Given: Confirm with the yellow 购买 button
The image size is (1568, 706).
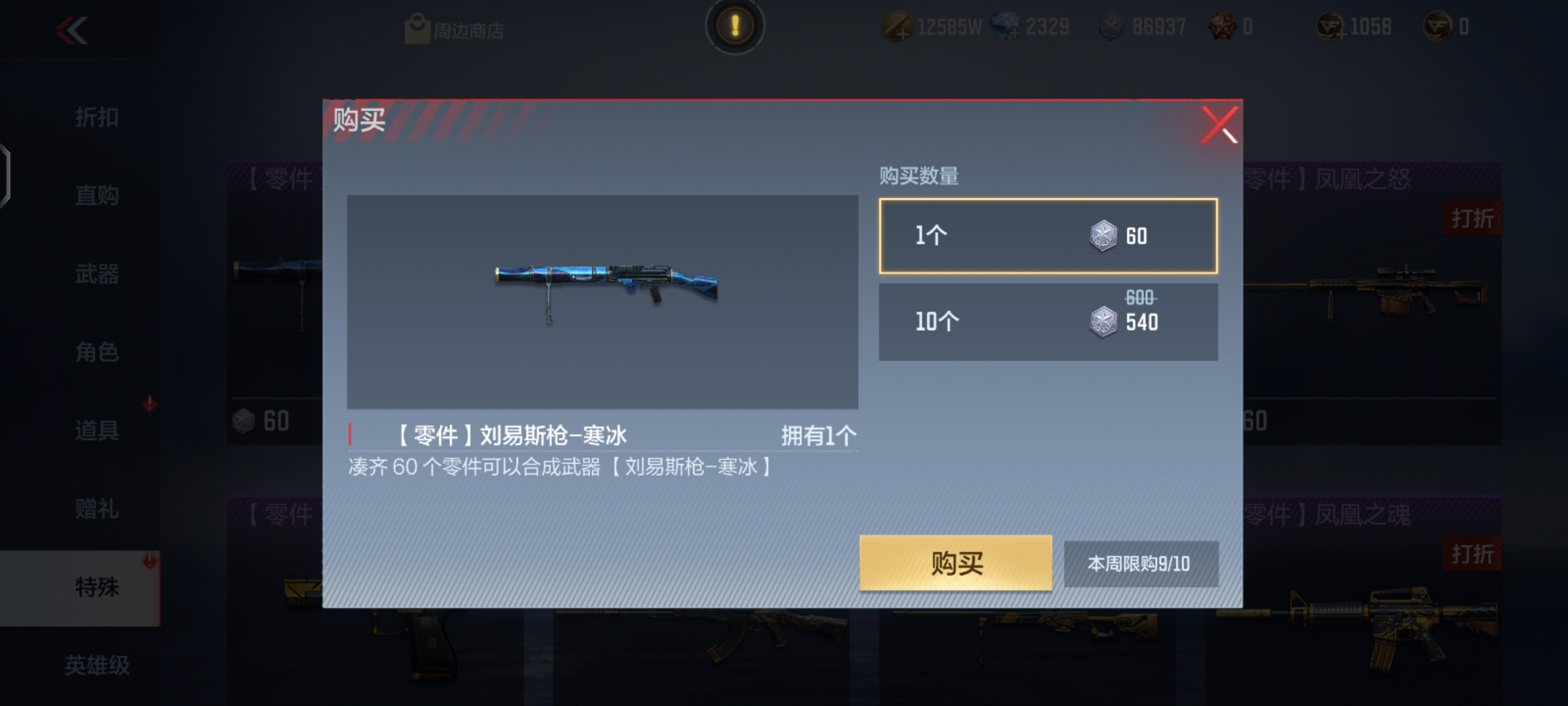Looking at the screenshot, I should tap(956, 563).
